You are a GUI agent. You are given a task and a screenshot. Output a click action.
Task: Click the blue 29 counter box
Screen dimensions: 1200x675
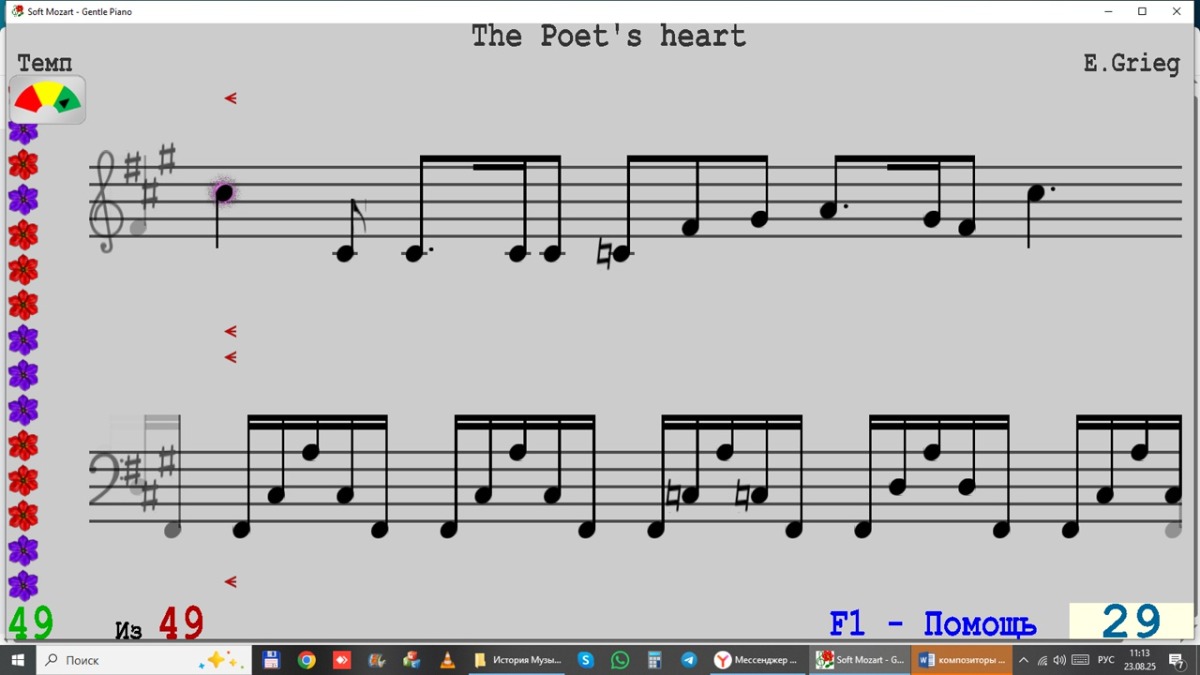1131,622
